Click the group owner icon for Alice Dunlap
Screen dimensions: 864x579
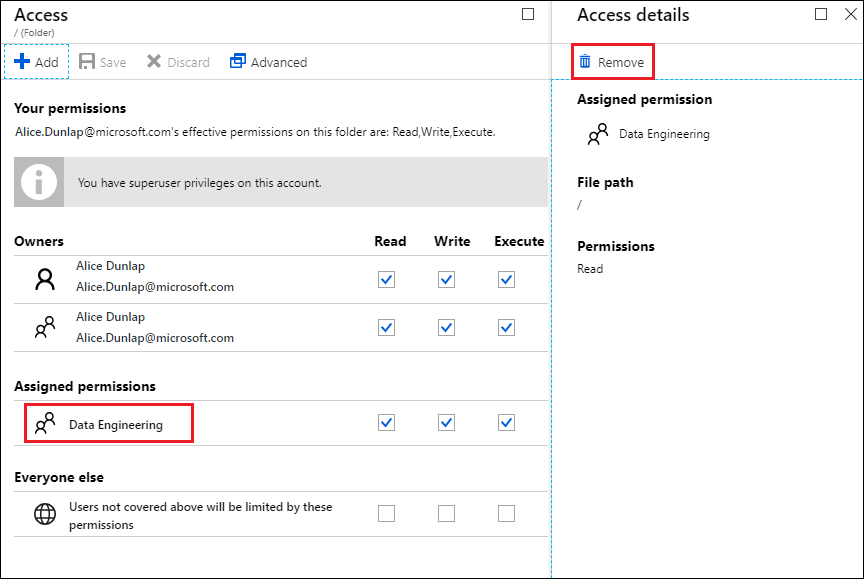pyautogui.click(x=45, y=327)
